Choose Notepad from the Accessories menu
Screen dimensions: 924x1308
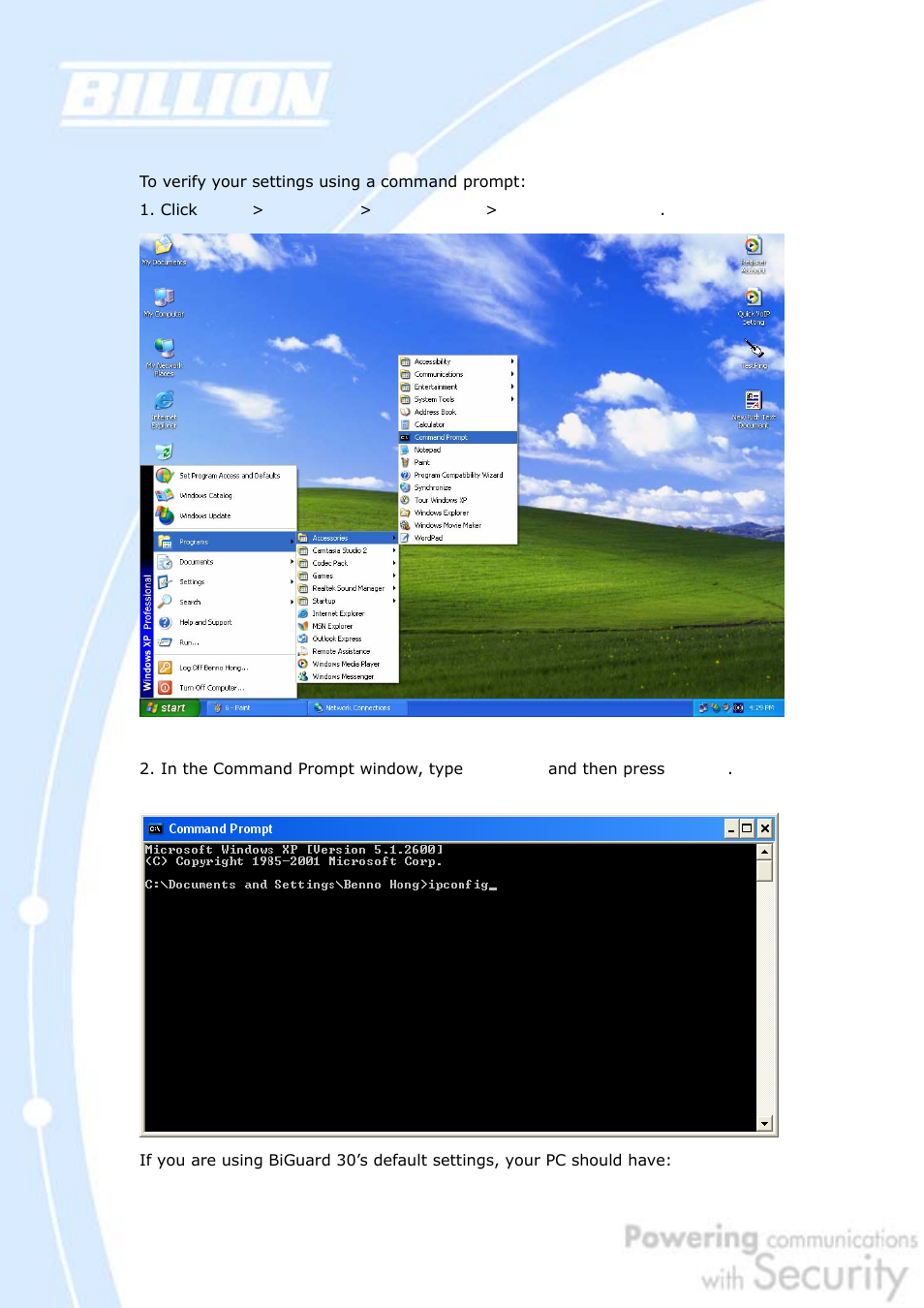point(427,450)
